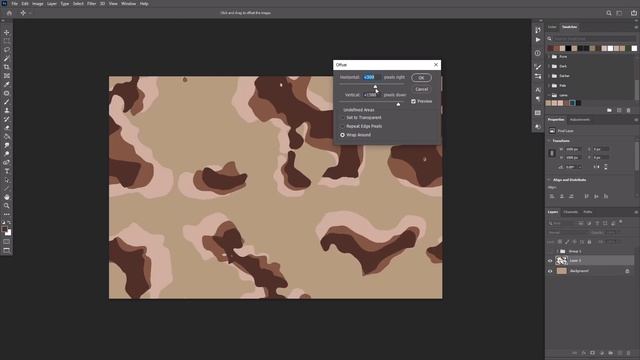Image resolution: width=640 pixels, height=360 pixels.
Task: Open the Actions play icon in dock
Action: [x=538, y=40]
